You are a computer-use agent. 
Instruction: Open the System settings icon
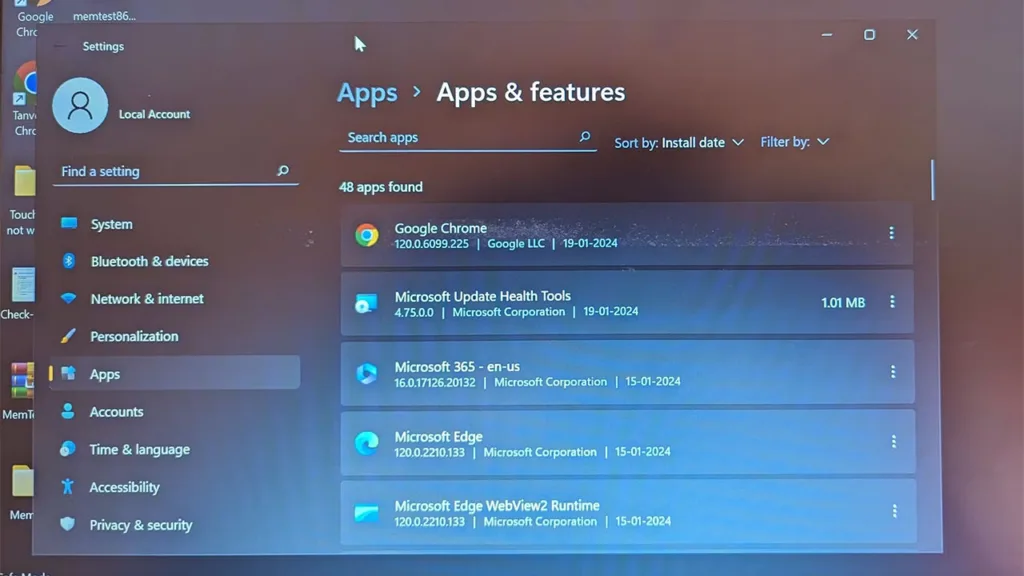(x=69, y=223)
